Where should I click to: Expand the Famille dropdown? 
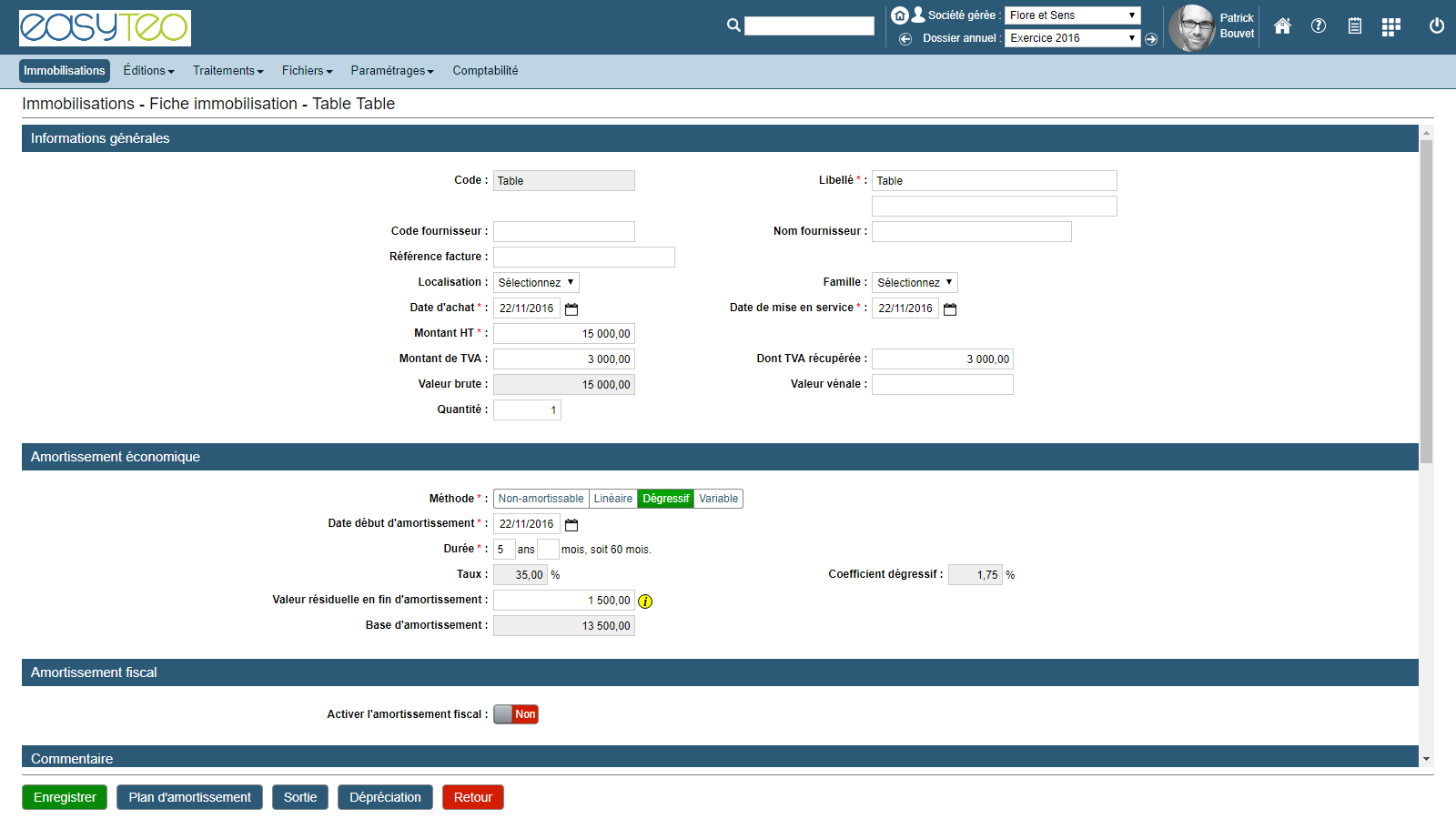tap(915, 283)
